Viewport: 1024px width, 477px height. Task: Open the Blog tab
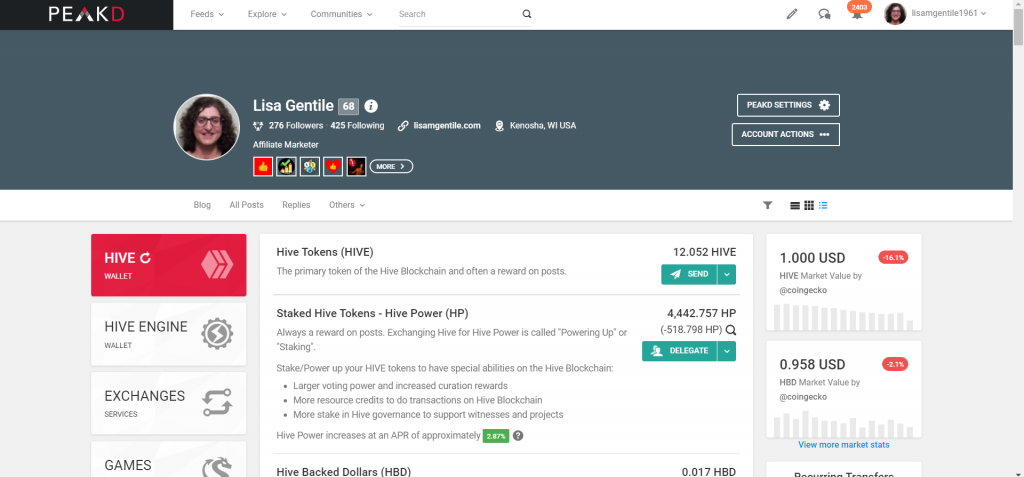click(202, 205)
